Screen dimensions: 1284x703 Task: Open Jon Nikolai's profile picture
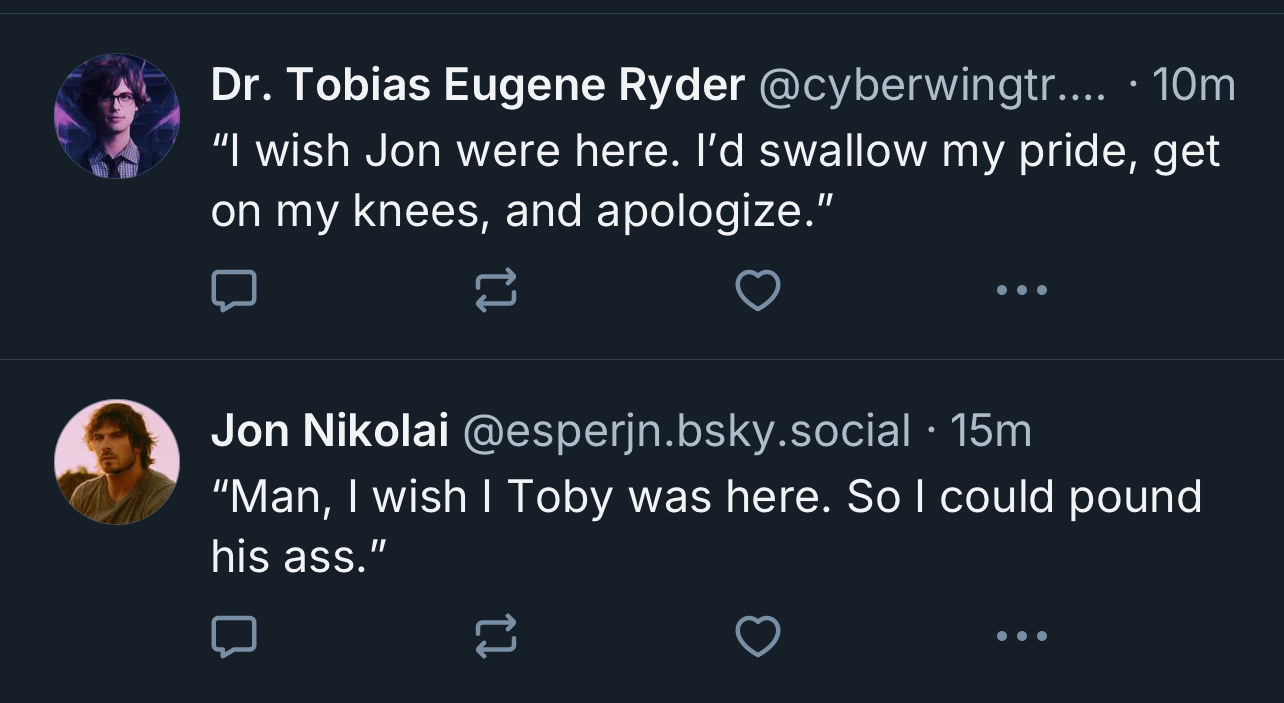pos(117,461)
